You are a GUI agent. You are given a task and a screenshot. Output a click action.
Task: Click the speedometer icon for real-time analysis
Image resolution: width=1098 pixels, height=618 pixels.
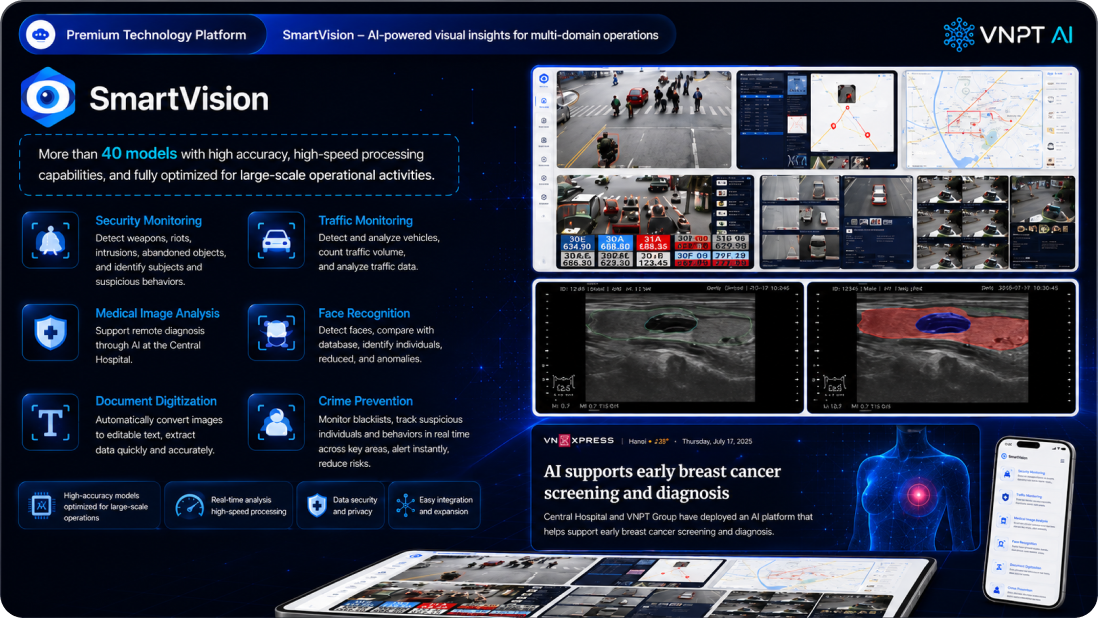pyautogui.click(x=189, y=505)
